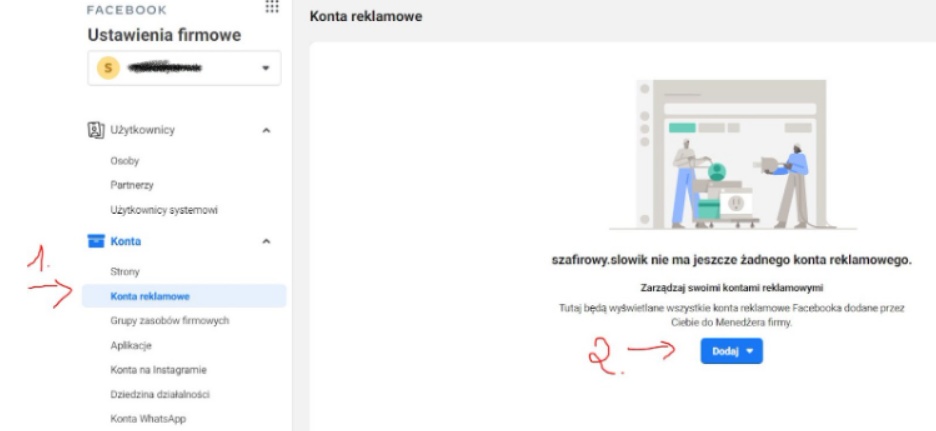The image size is (936, 431).
Task: Open Strony under Konta
Action: tap(125, 272)
